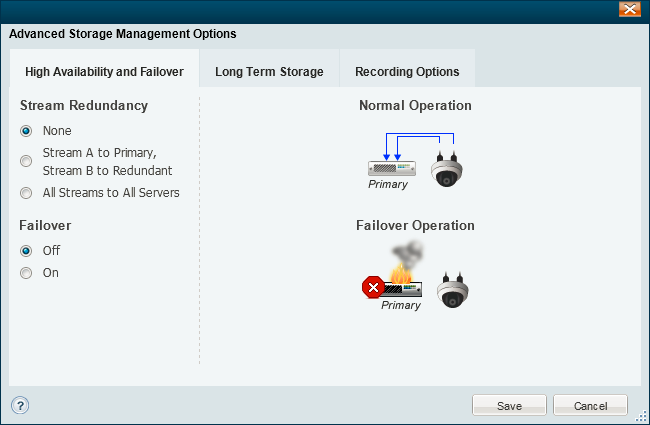Click the help question mark icon
Viewport: 650px width, 425px height.
pyautogui.click(x=20, y=405)
